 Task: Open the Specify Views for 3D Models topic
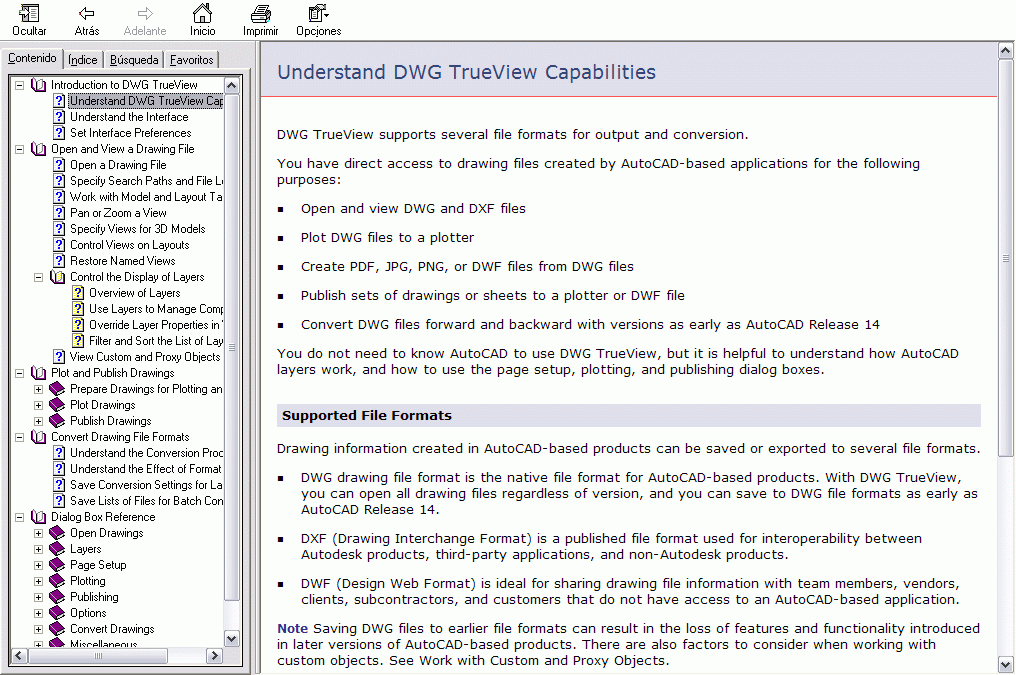click(x=137, y=229)
